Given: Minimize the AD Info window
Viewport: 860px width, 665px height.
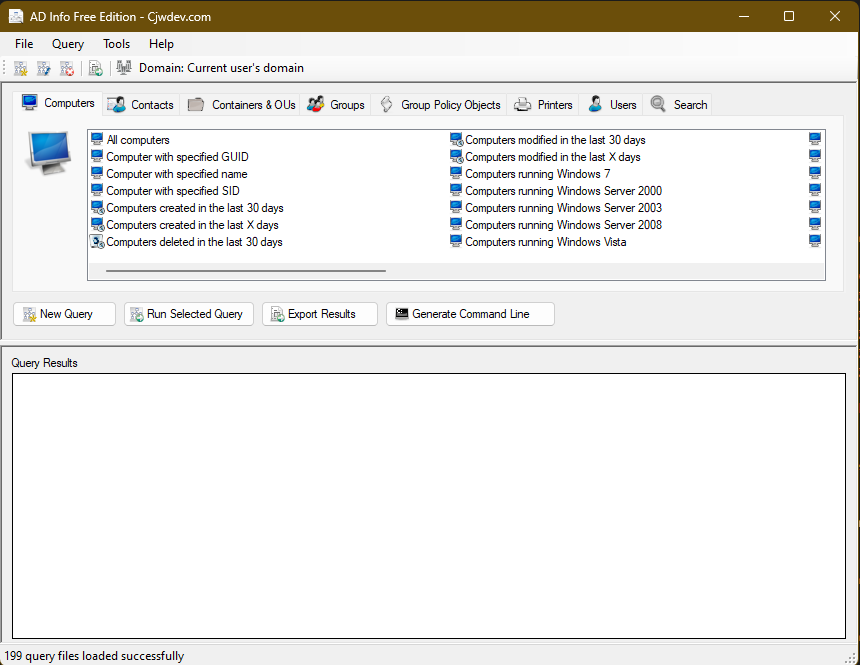Looking at the screenshot, I should click(x=744, y=16).
